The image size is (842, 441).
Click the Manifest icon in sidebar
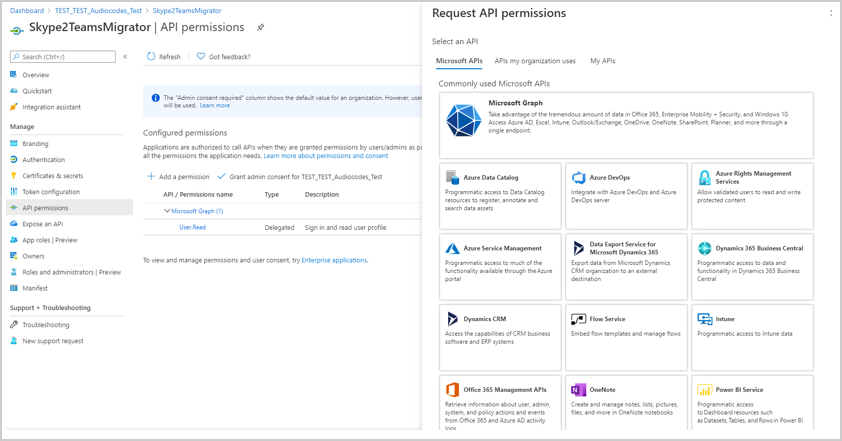pyautogui.click(x=14, y=288)
